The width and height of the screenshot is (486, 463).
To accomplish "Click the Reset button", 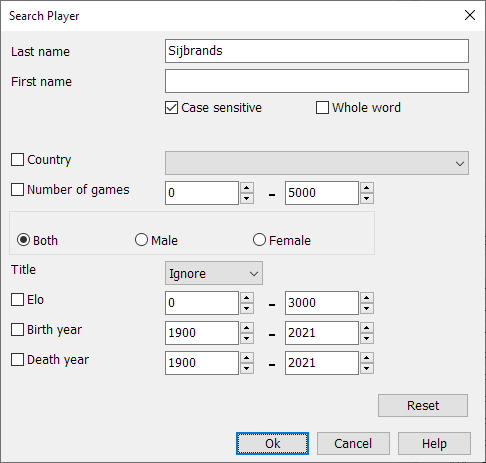I will tap(423, 406).
